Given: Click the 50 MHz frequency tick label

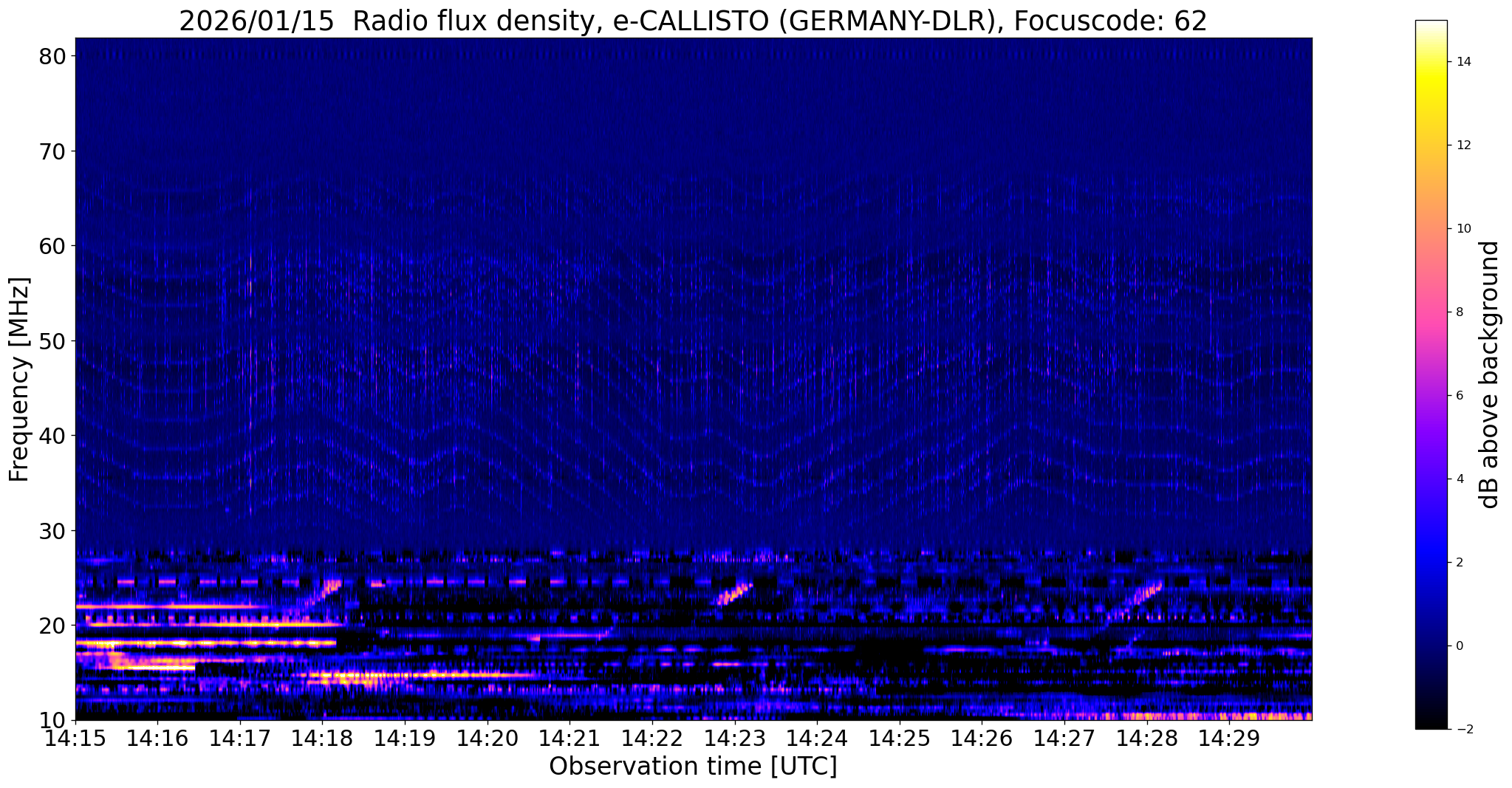Looking at the screenshot, I should 53,341.
